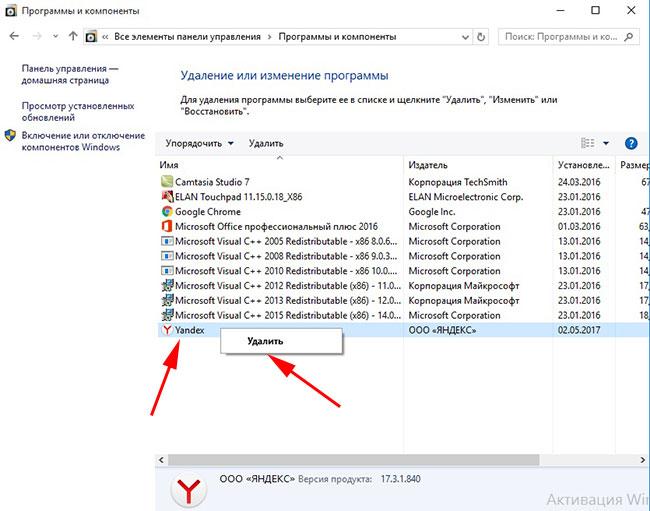This screenshot has width=650, height=511.
Task: Click the Windows components shield icon
Action: click(10, 135)
